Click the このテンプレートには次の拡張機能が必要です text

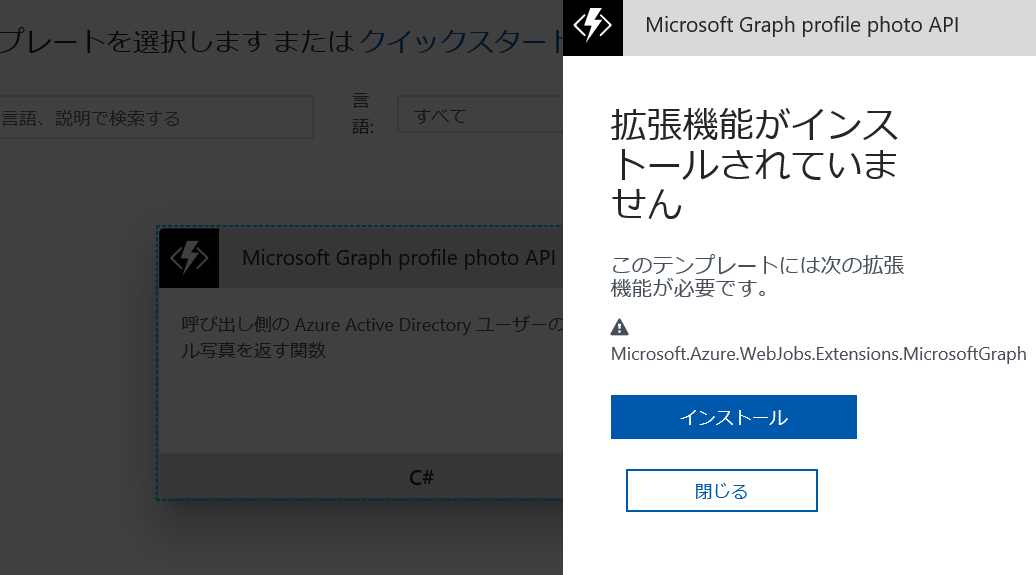(x=757, y=276)
